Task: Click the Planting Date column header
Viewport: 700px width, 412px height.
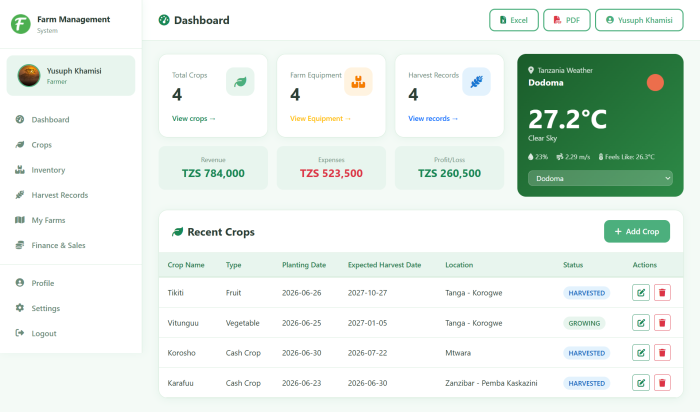Action: click(x=304, y=265)
